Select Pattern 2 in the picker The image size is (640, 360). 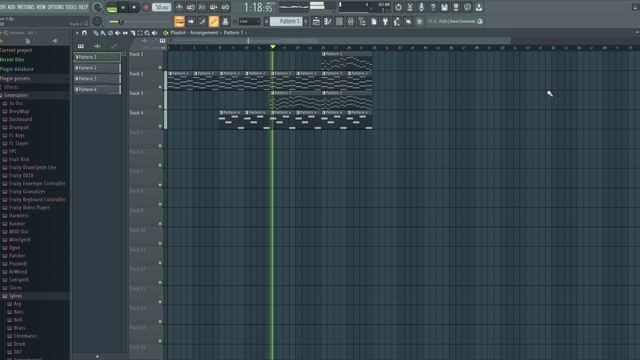[x=97, y=68]
